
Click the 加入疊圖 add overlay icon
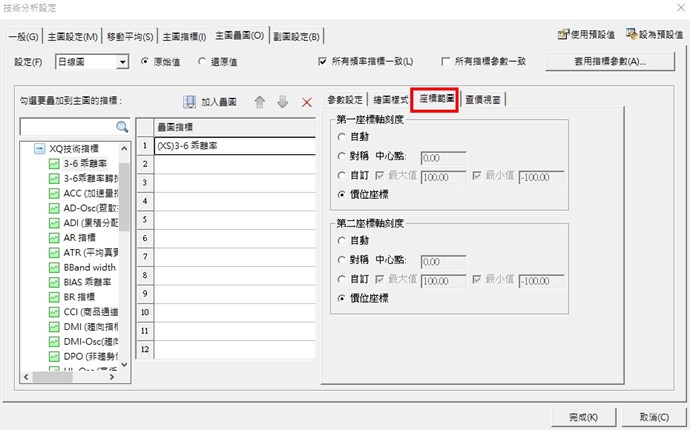189,102
